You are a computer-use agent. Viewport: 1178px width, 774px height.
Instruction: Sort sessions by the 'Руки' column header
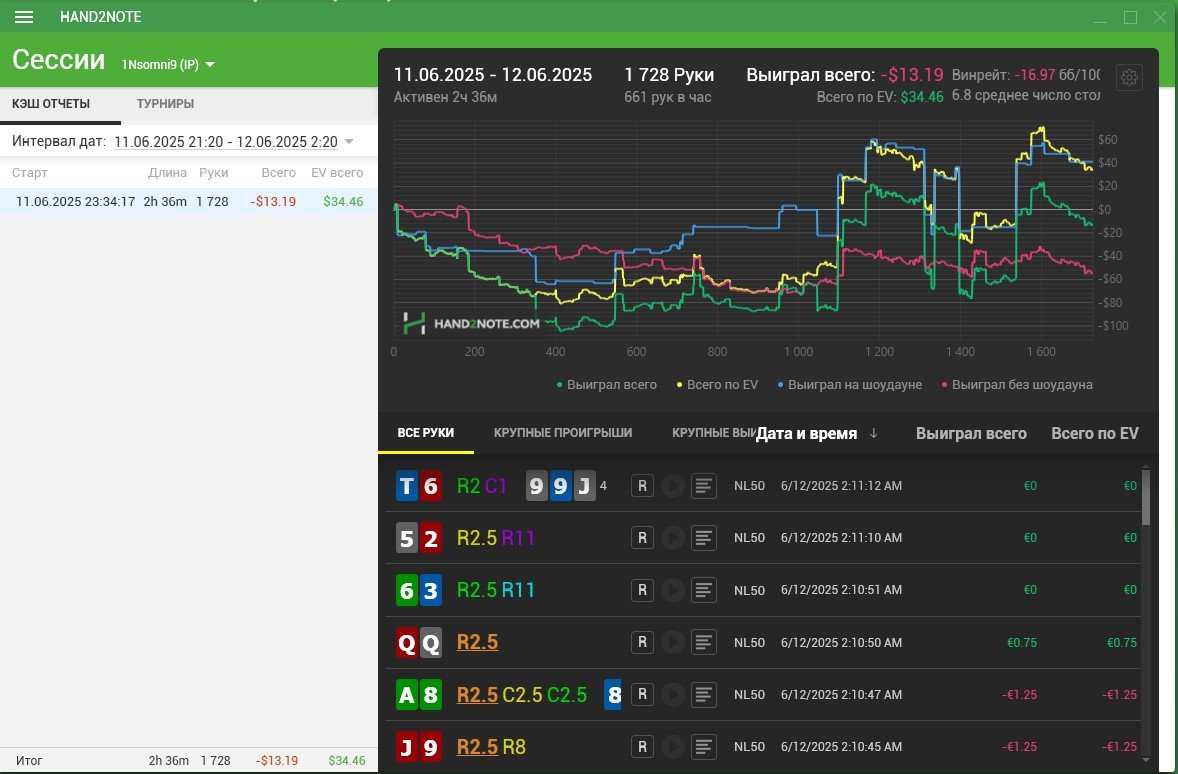[x=213, y=173]
